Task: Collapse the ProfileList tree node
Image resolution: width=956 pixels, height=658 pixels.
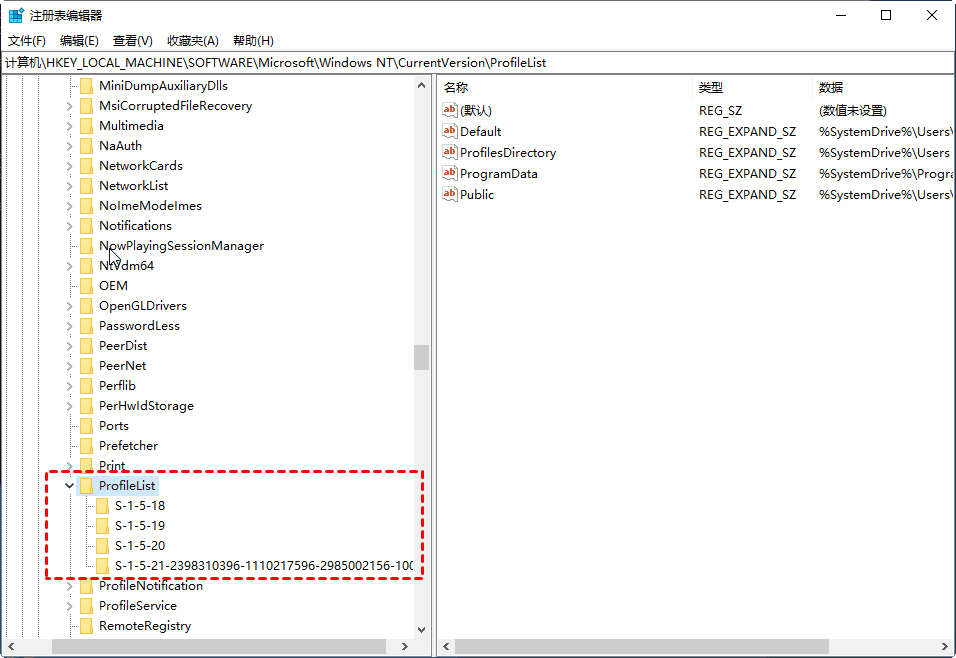Action: click(69, 485)
